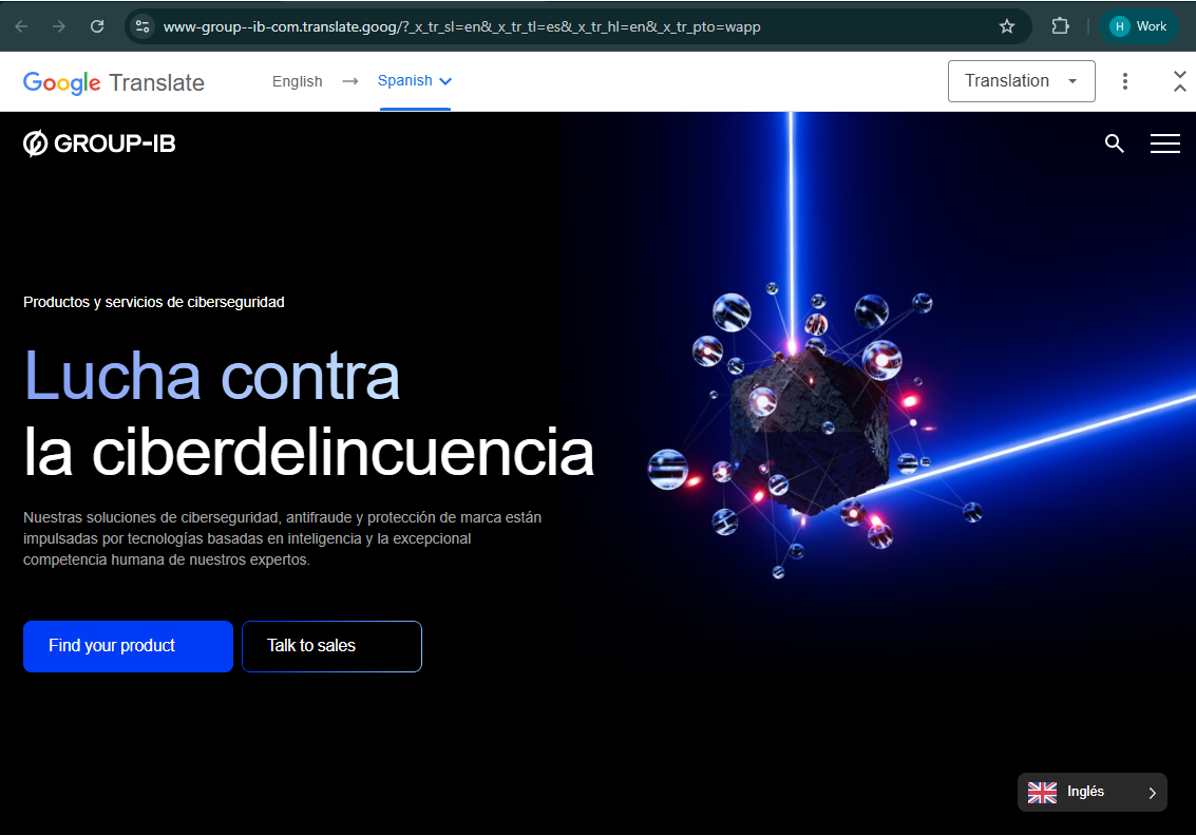
Task: Click the Find your product button
Action: click(x=128, y=646)
